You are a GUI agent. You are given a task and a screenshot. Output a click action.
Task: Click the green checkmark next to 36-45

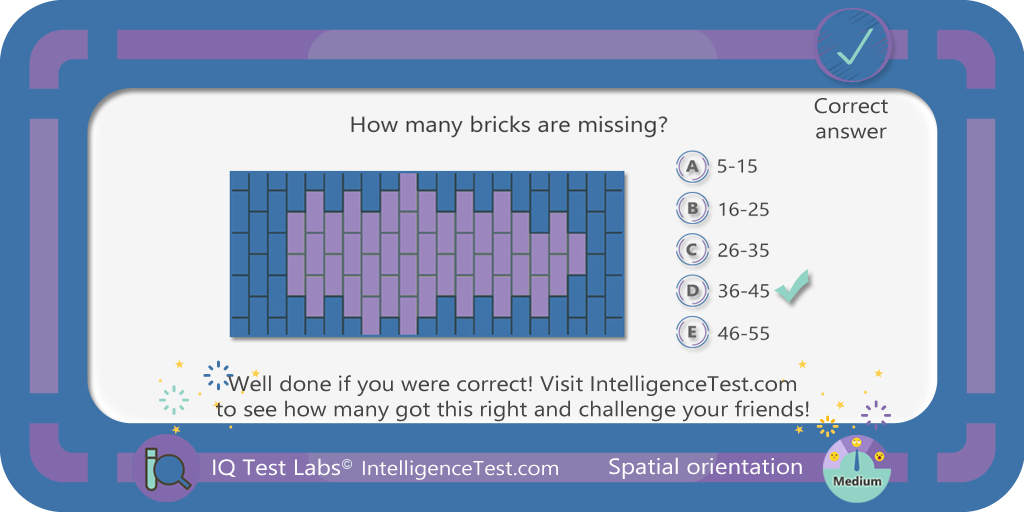pos(793,287)
